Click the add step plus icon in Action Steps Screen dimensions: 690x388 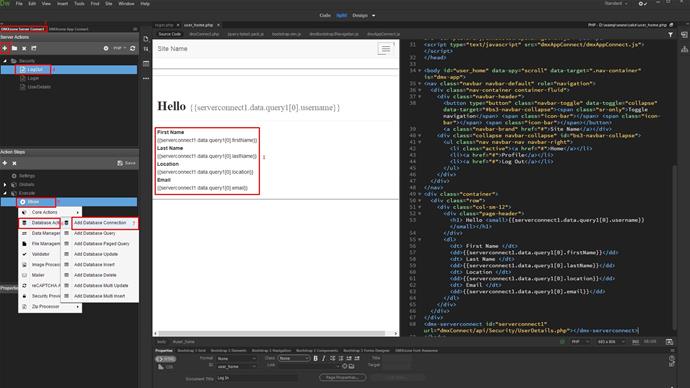point(5,163)
